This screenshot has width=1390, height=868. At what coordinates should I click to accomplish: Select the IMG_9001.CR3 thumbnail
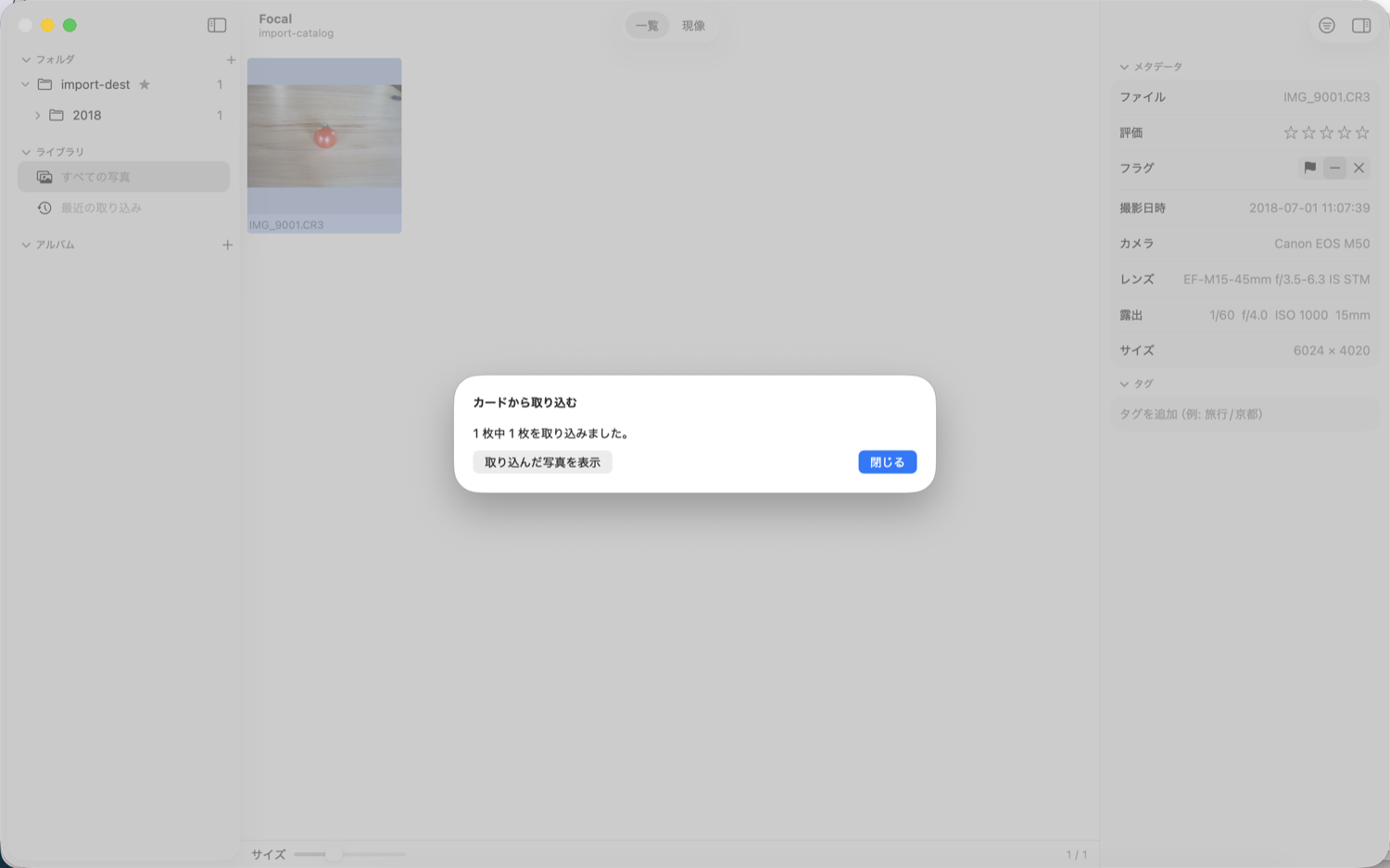324,145
